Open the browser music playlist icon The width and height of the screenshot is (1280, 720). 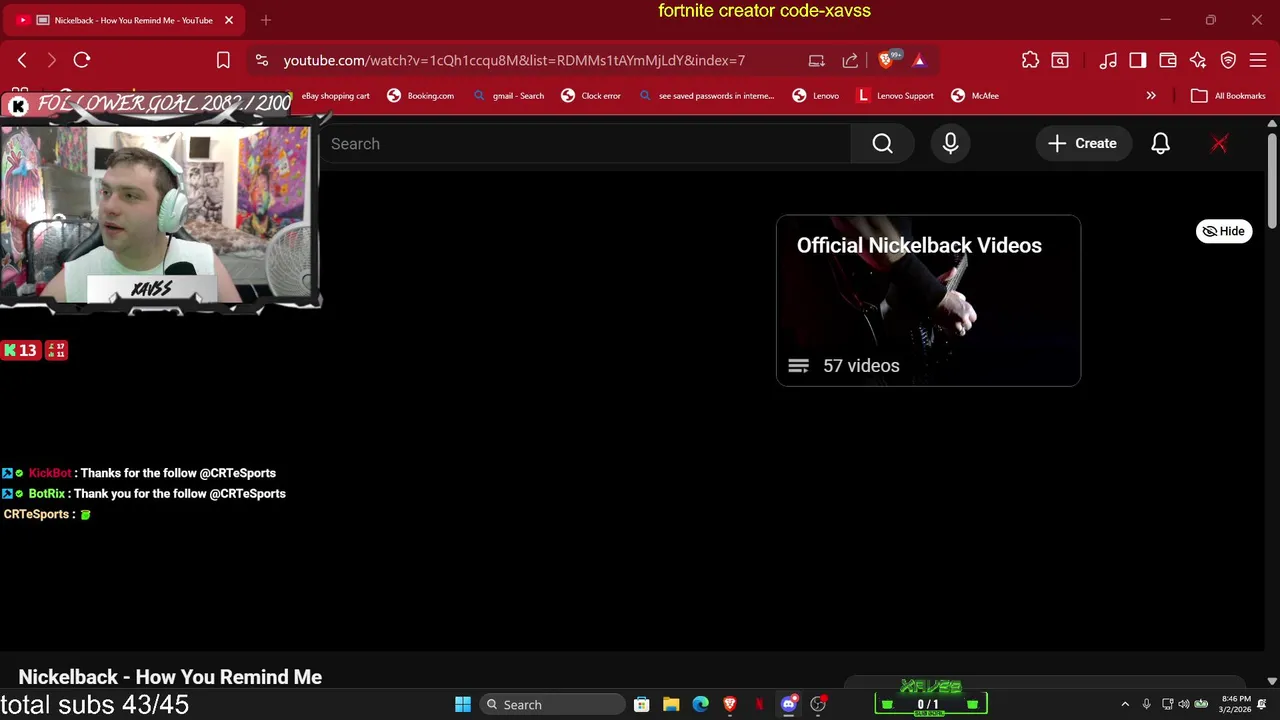pos(1108,60)
